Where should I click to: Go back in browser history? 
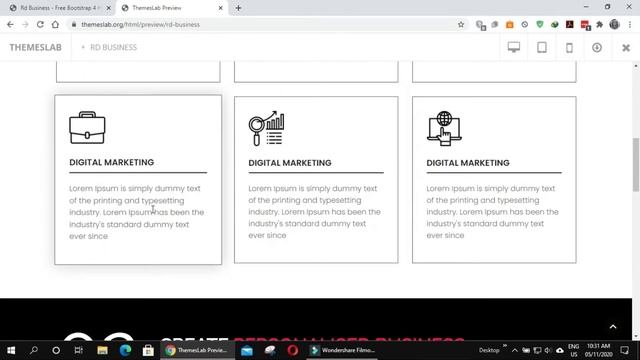click(10, 24)
